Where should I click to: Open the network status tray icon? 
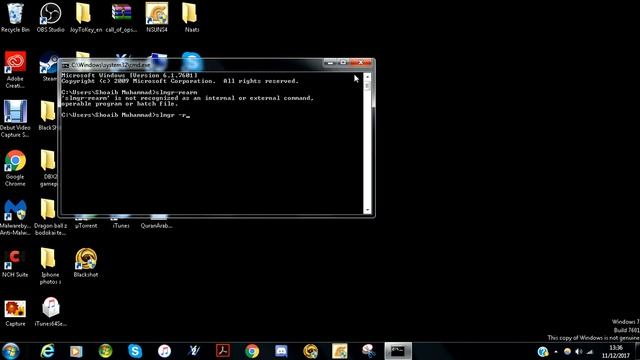tap(590, 351)
